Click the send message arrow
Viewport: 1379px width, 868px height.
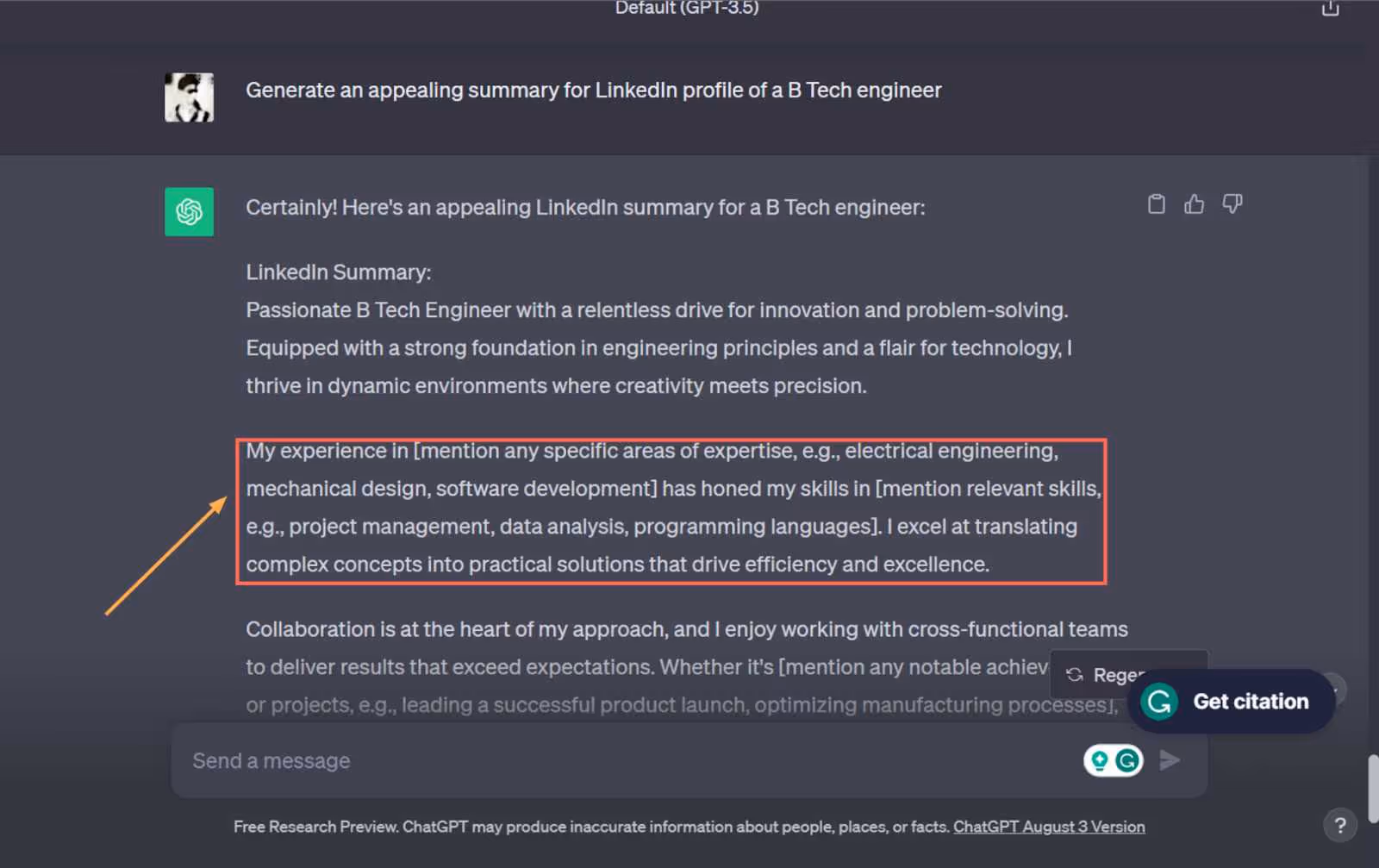coord(1170,759)
